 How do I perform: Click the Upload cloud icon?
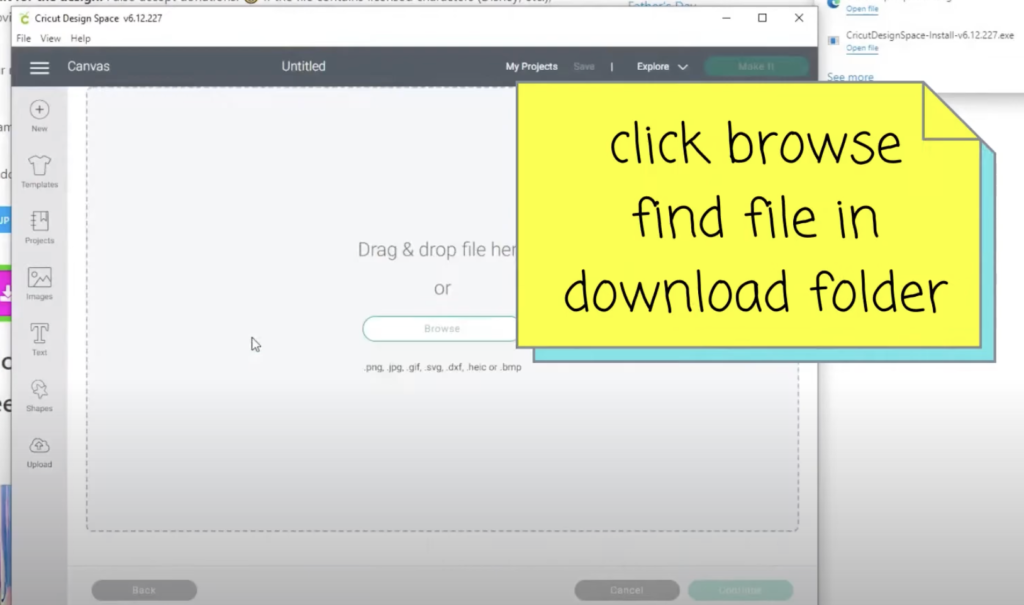(x=40, y=446)
